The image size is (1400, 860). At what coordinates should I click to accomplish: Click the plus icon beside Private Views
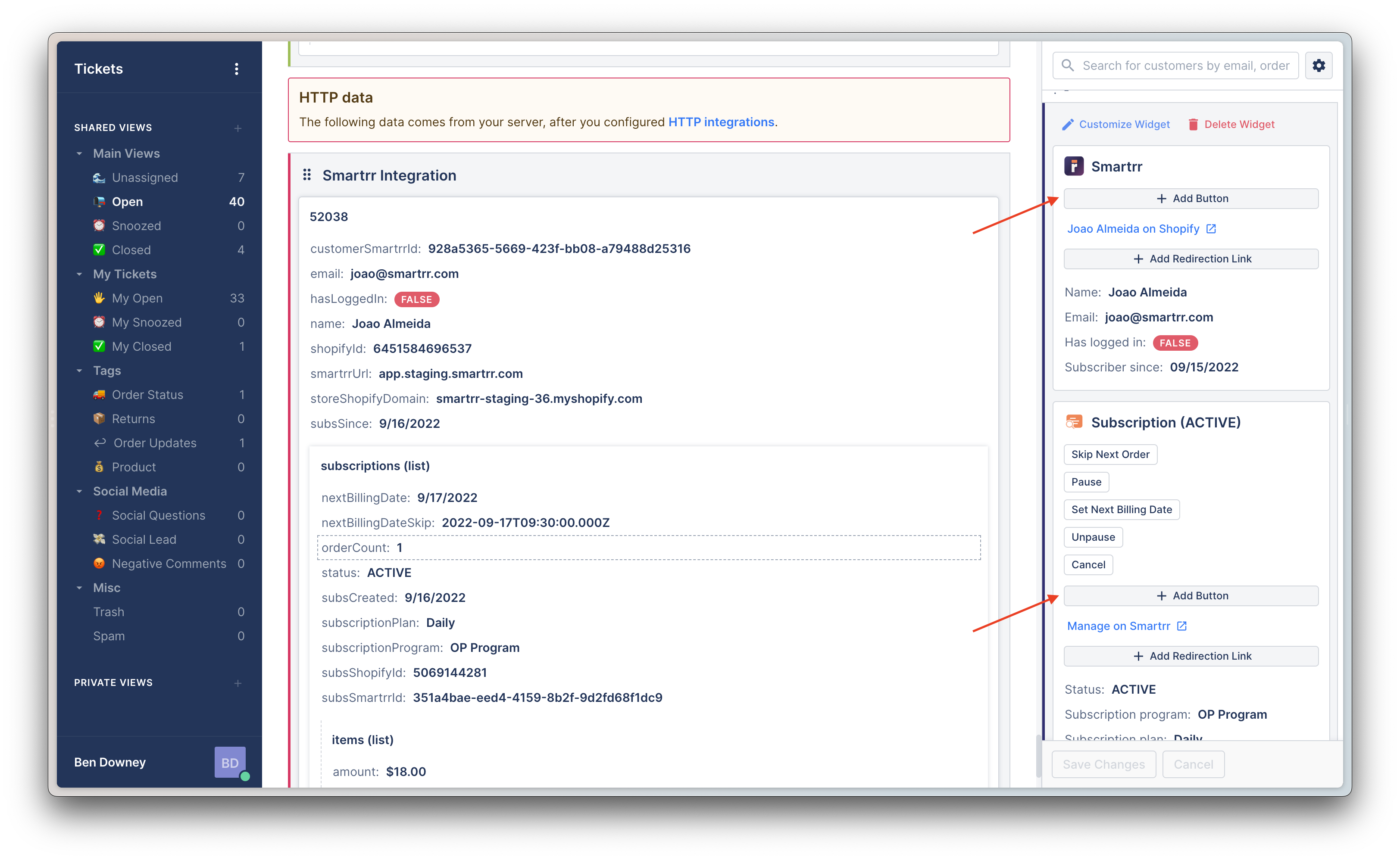pyautogui.click(x=238, y=682)
